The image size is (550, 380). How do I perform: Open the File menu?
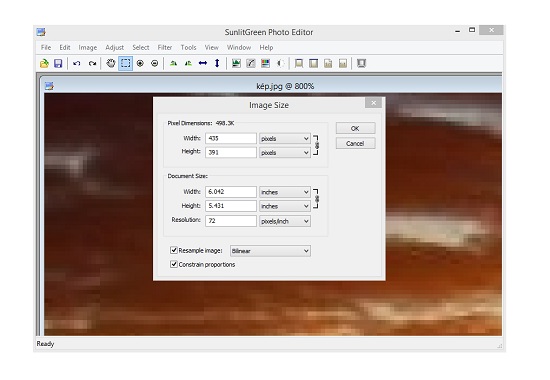point(46,47)
